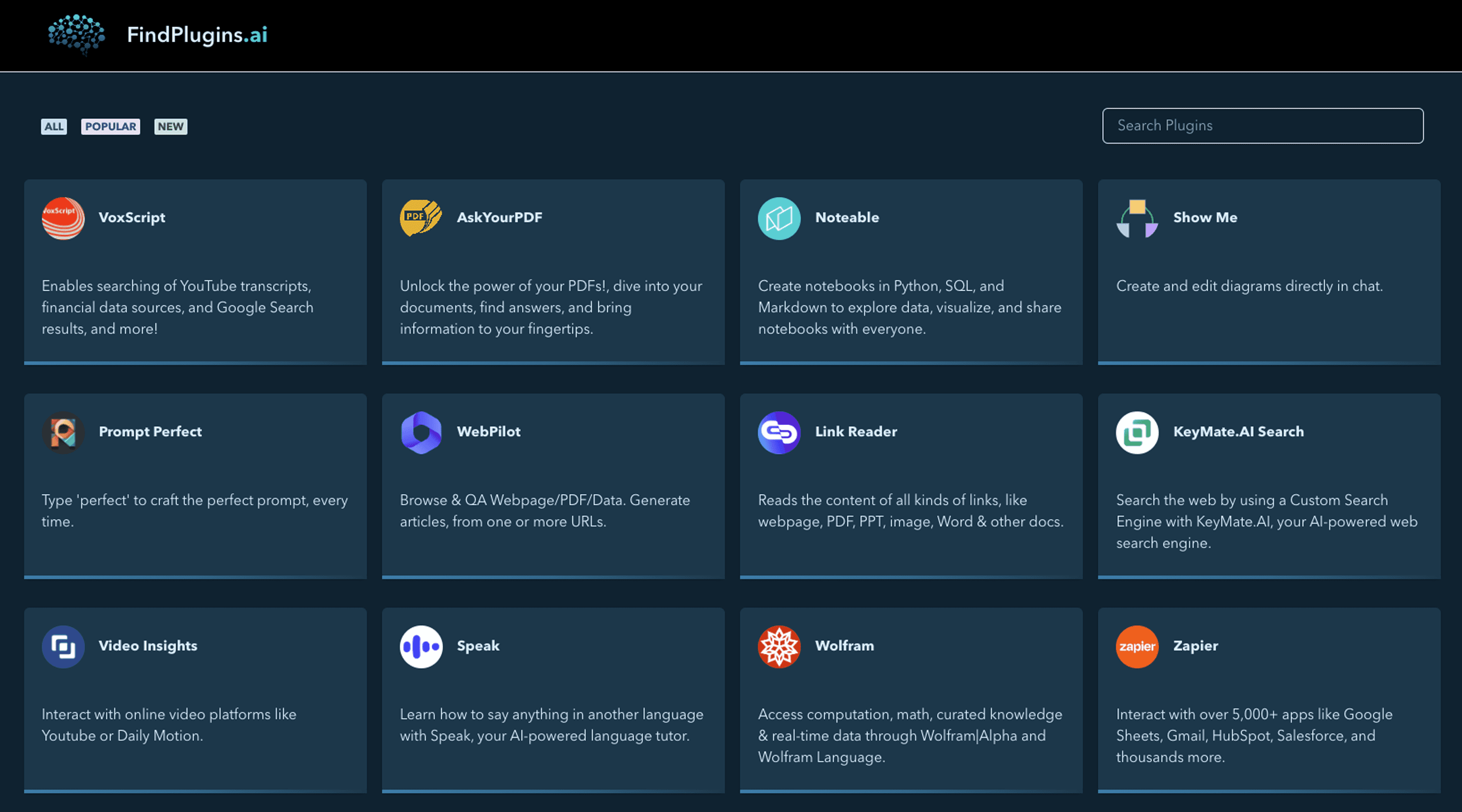This screenshot has height=812, width=1462.
Task: Open the Link Reader plugin title
Action: (x=856, y=432)
